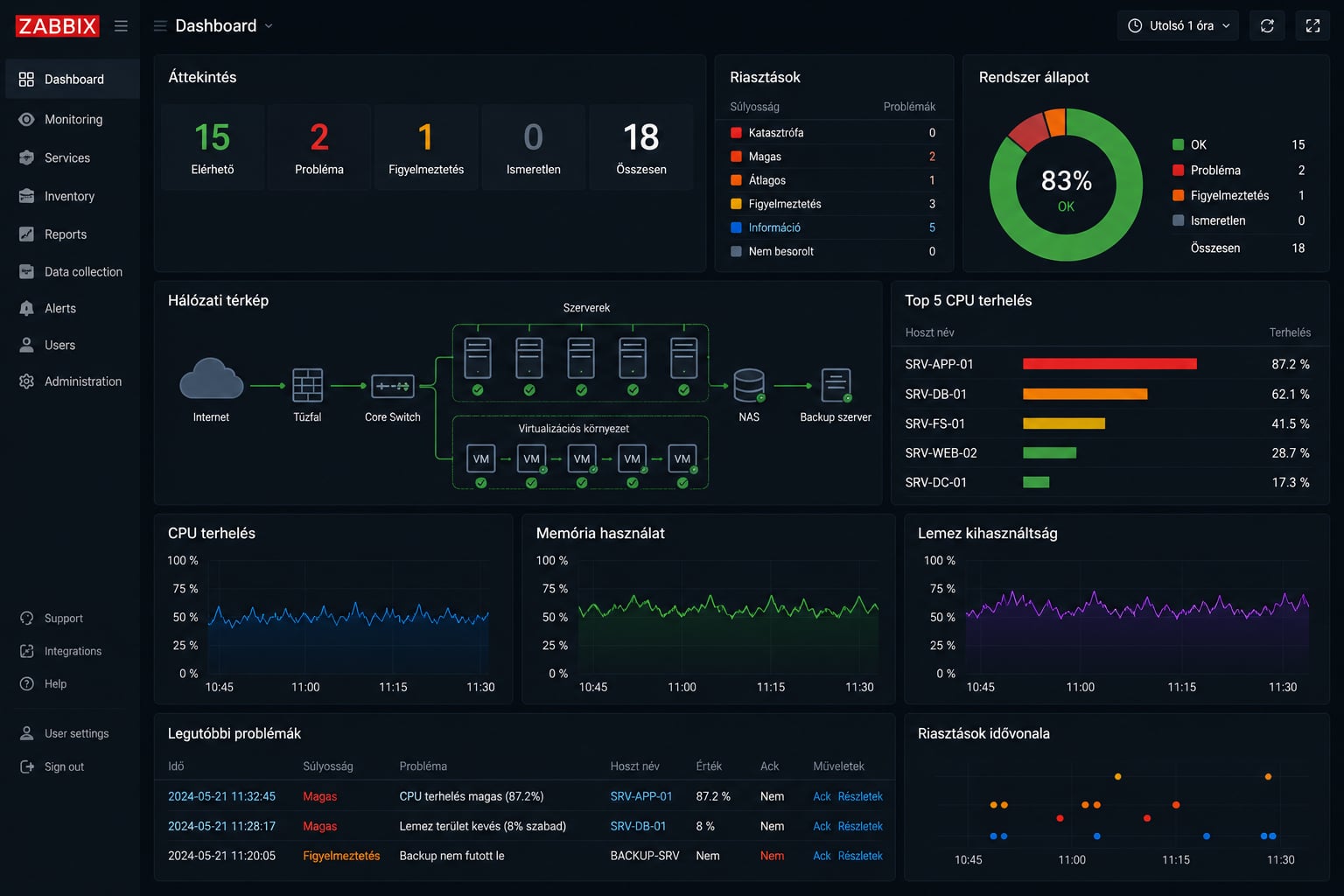Screen dimensions: 1344x896
Task: Click the Információ severity row
Action: 833,227
